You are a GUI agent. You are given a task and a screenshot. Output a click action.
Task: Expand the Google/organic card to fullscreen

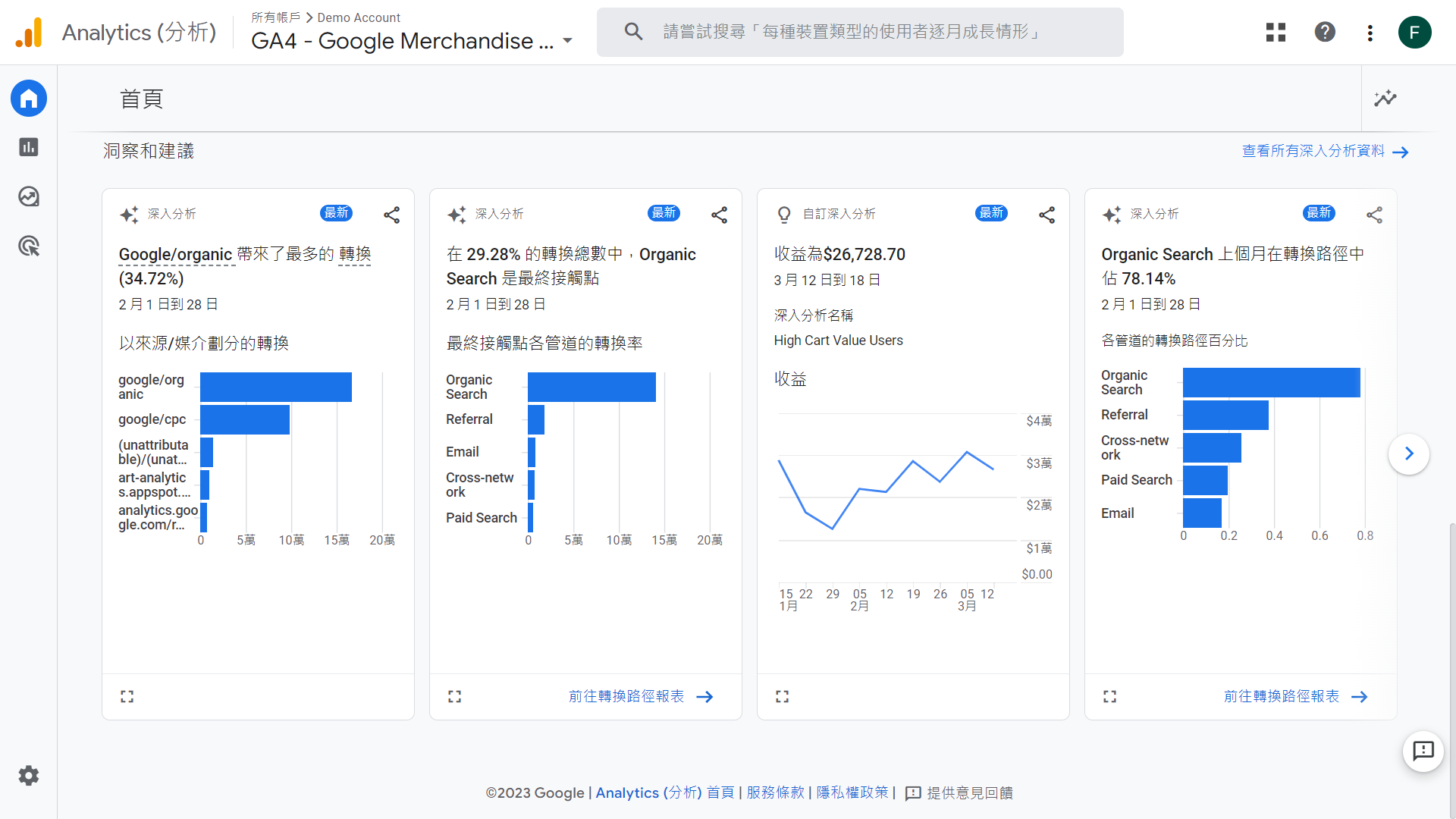[x=127, y=696]
